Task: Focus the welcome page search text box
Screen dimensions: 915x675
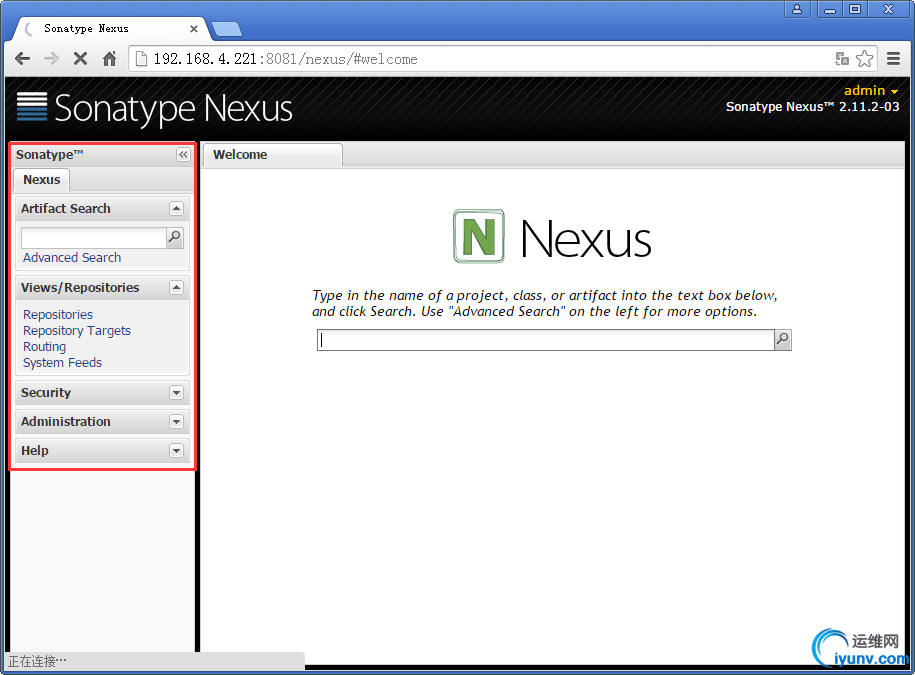Action: pos(546,340)
